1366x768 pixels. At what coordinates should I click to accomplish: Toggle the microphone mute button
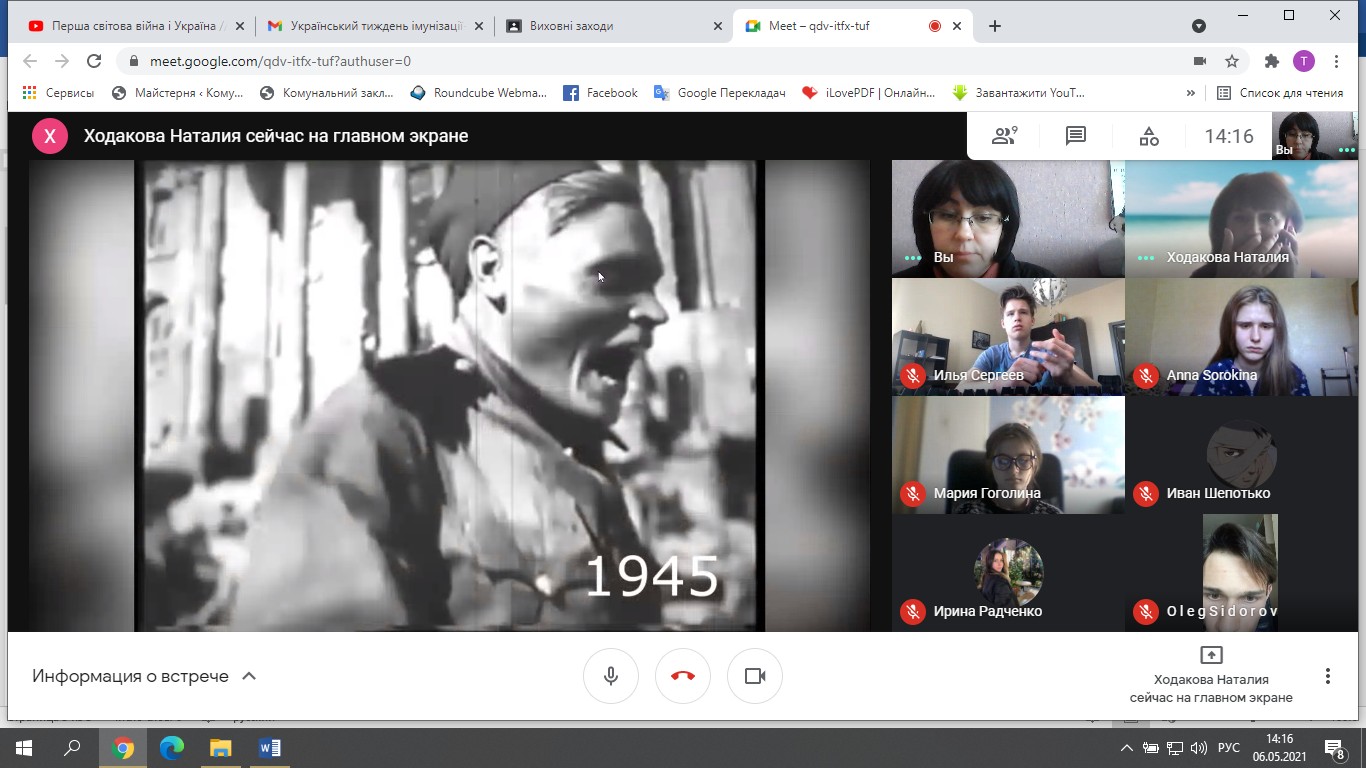(x=611, y=676)
